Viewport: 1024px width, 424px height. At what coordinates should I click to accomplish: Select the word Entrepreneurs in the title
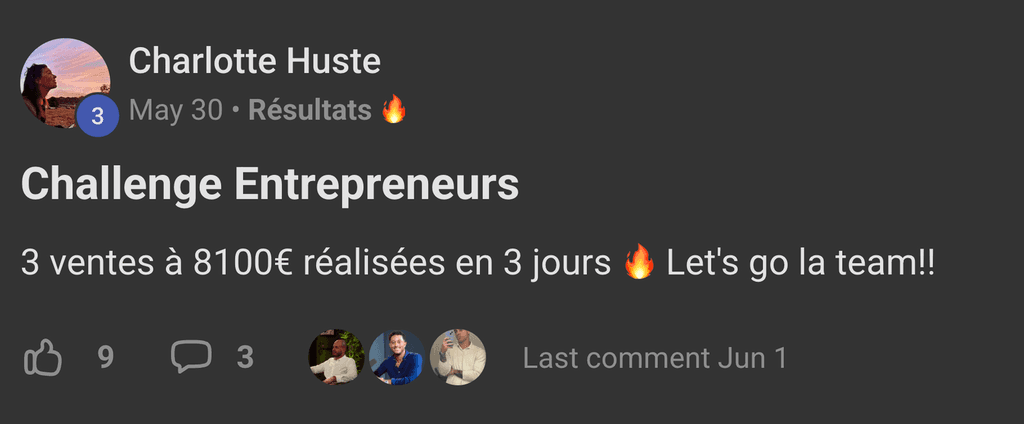pyautogui.click(x=377, y=186)
